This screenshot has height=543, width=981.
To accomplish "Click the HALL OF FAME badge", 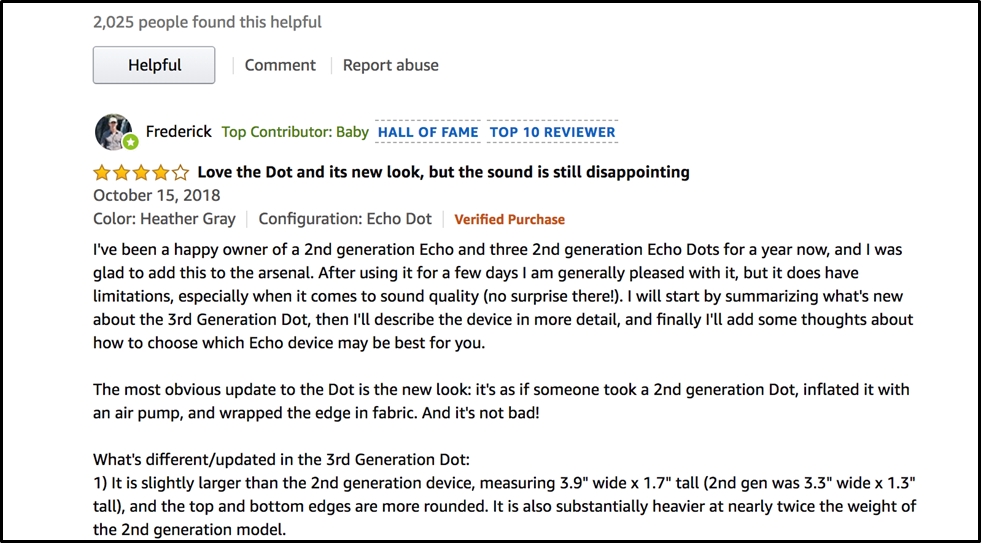I will [428, 132].
